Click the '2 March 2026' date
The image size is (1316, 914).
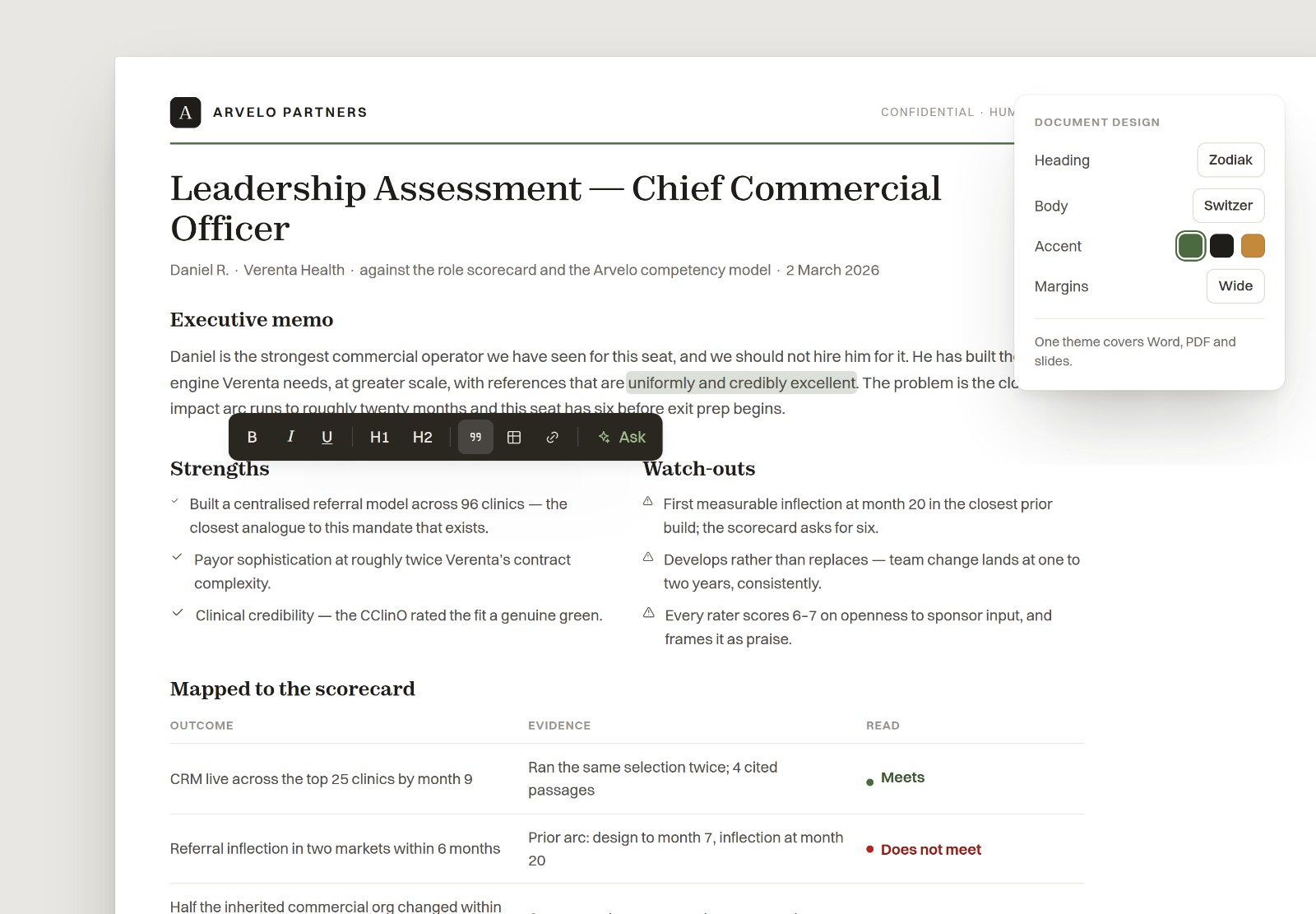tap(832, 270)
